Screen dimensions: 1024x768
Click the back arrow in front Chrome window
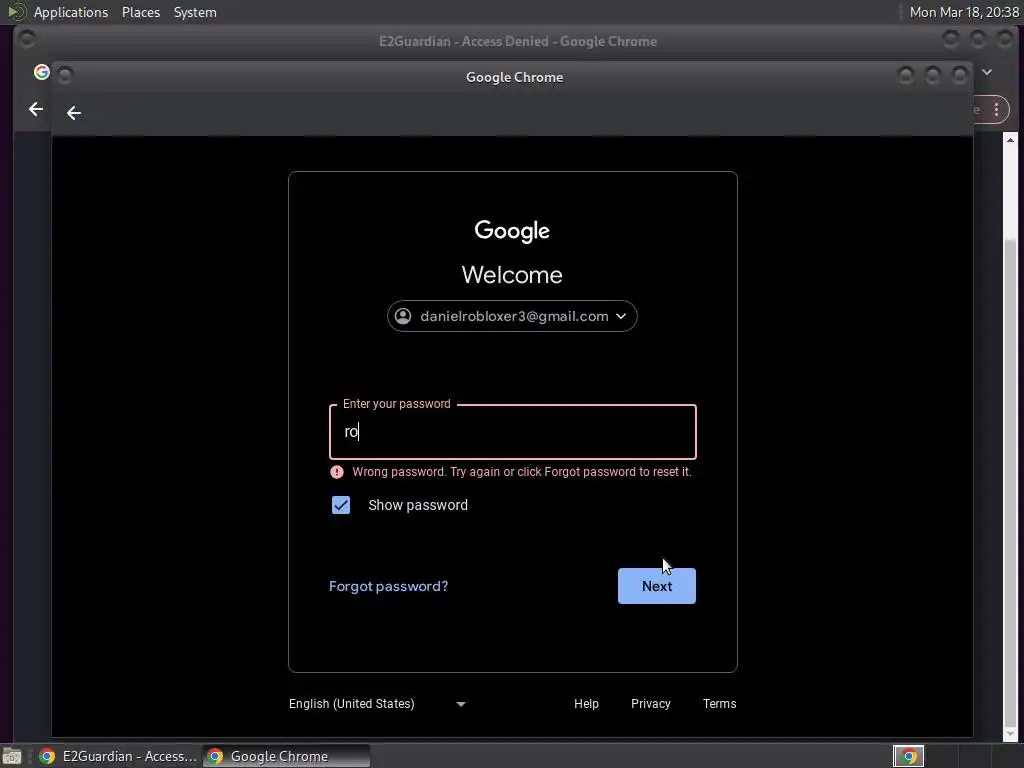[x=74, y=113]
